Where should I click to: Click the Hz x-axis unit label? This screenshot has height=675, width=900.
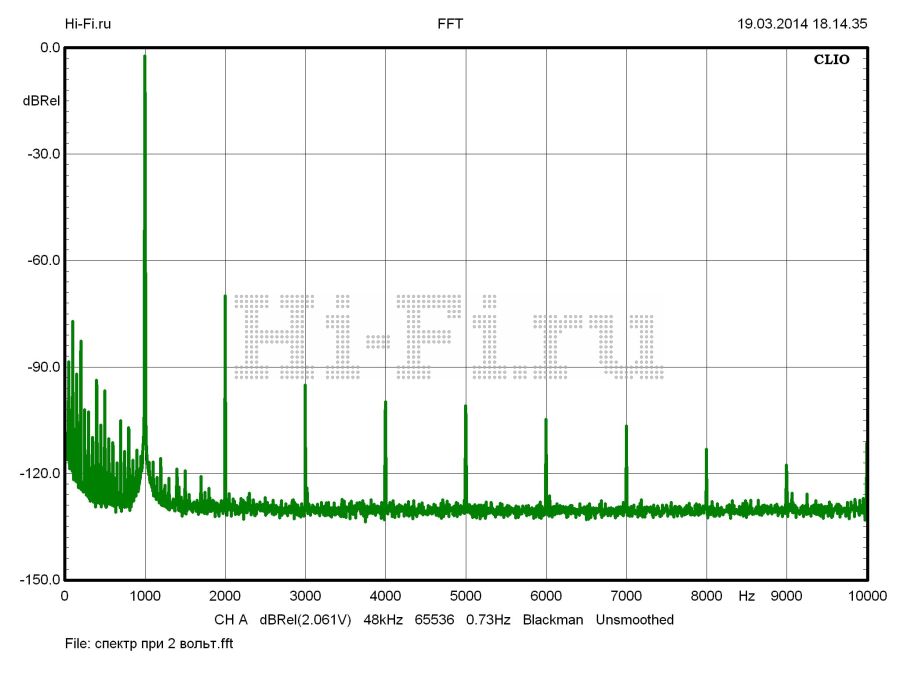[746, 596]
